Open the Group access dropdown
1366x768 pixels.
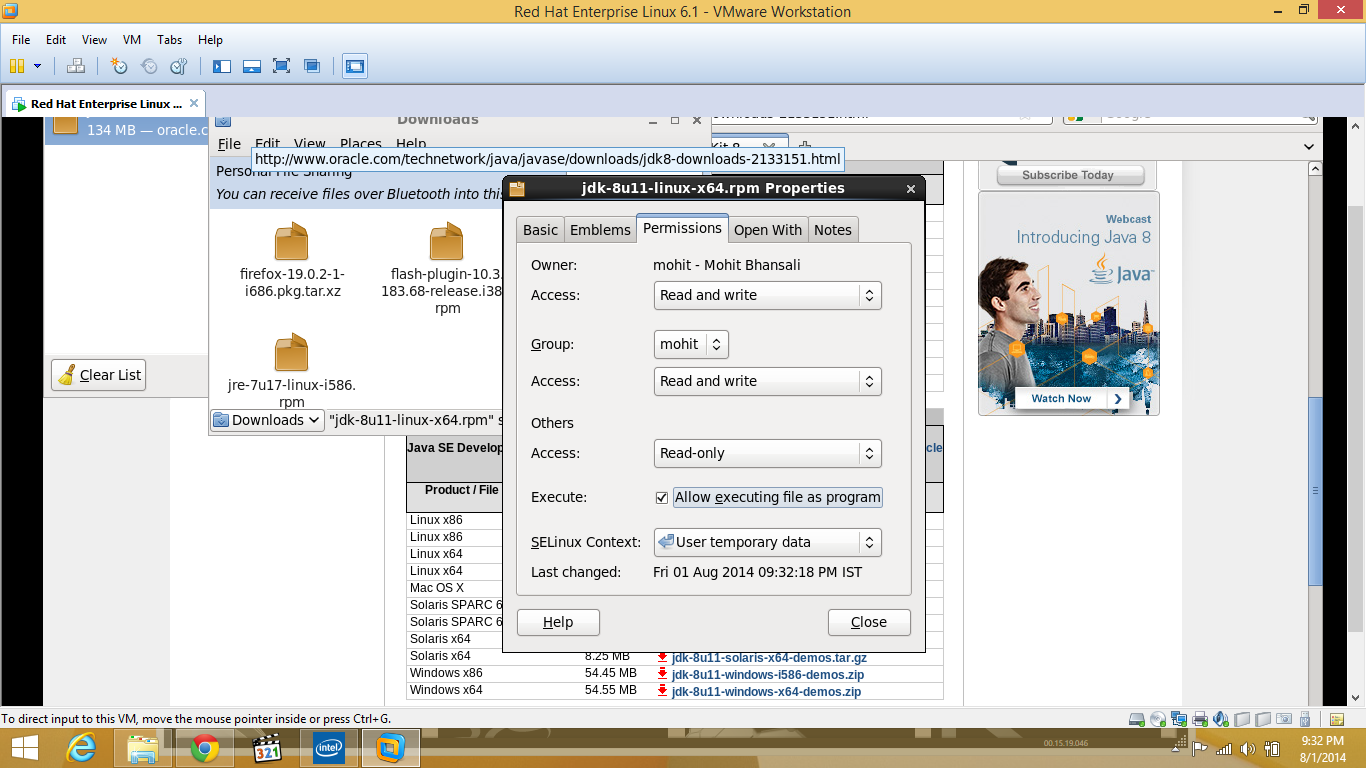768,381
